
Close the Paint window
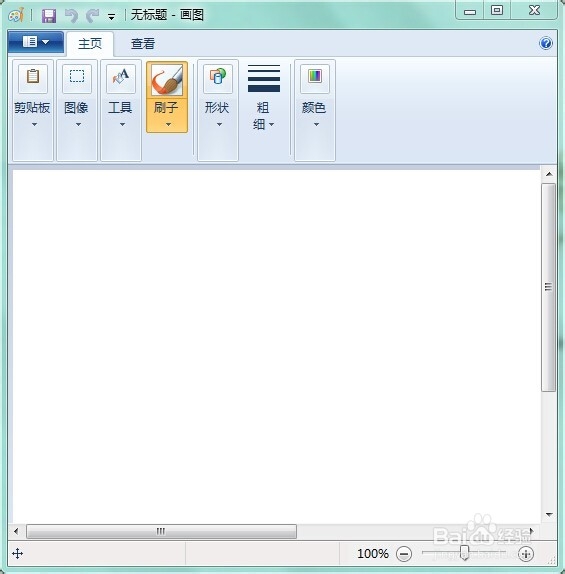534,10
